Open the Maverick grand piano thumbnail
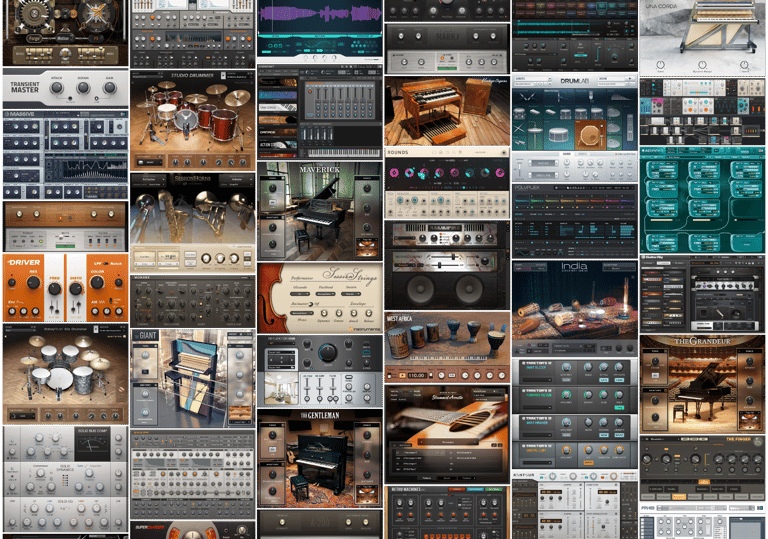This screenshot has width=768, height=539. click(x=320, y=211)
